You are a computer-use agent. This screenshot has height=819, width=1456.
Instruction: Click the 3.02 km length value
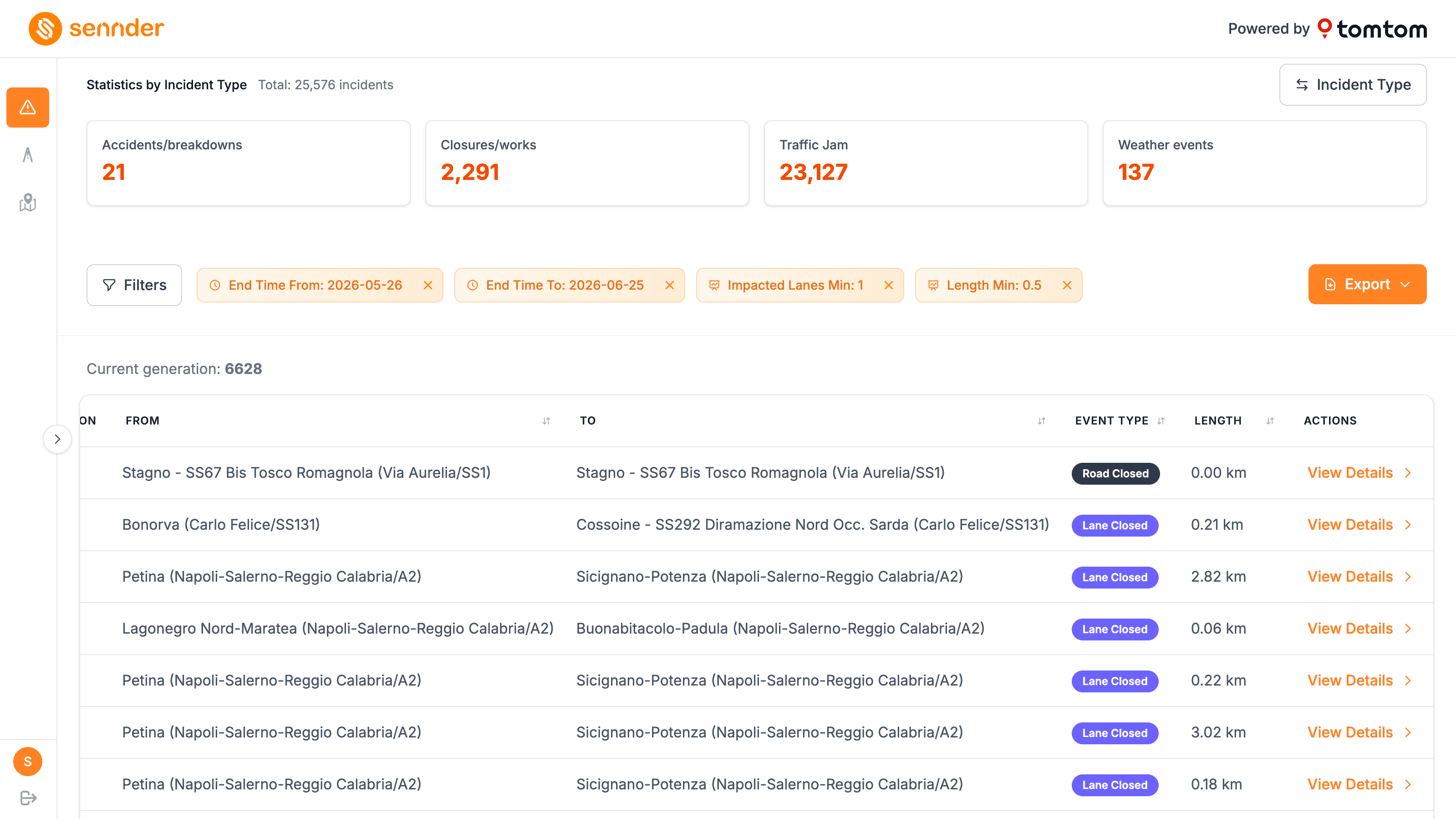pyautogui.click(x=1218, y=732)
